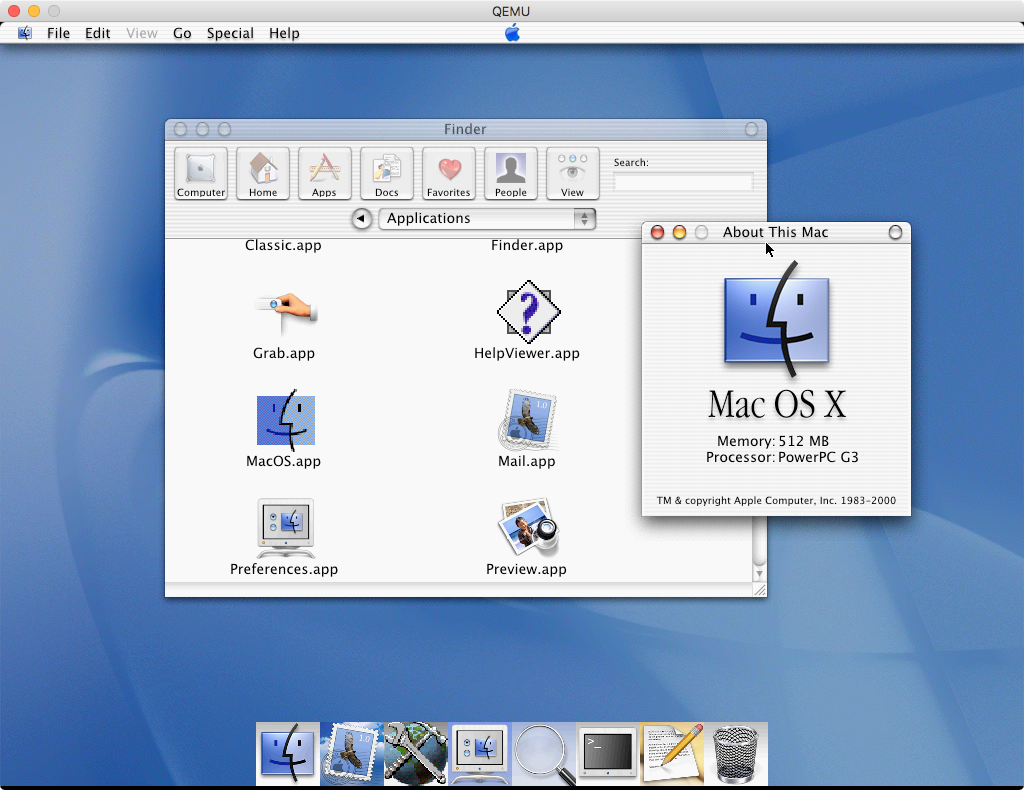Image resolution: width=1024 pixels, height=790 pixels.
Task: Click the Mac OS X title text
Action: [777, 404]
